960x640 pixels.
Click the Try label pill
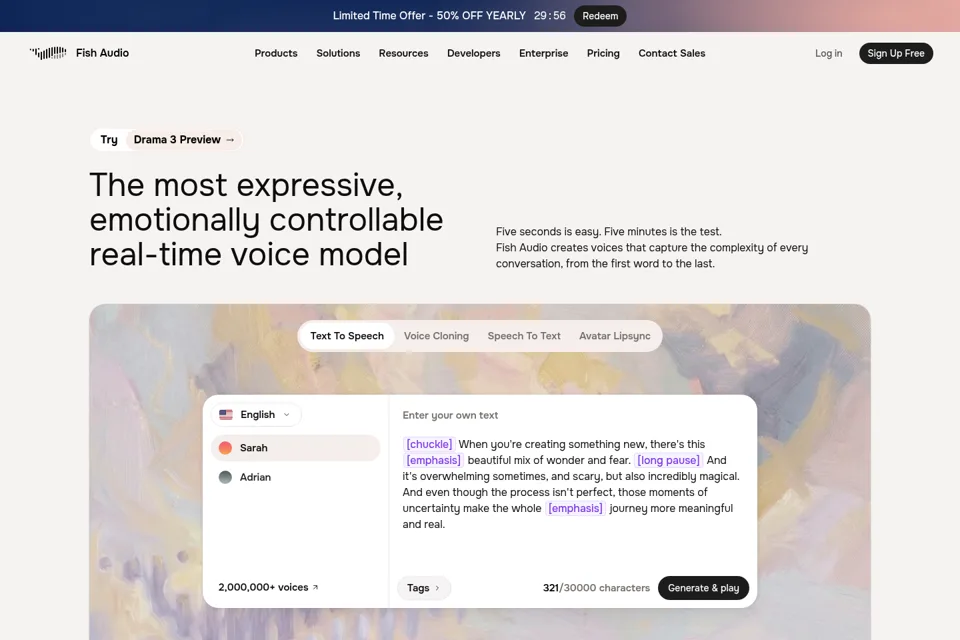[109, 140]
